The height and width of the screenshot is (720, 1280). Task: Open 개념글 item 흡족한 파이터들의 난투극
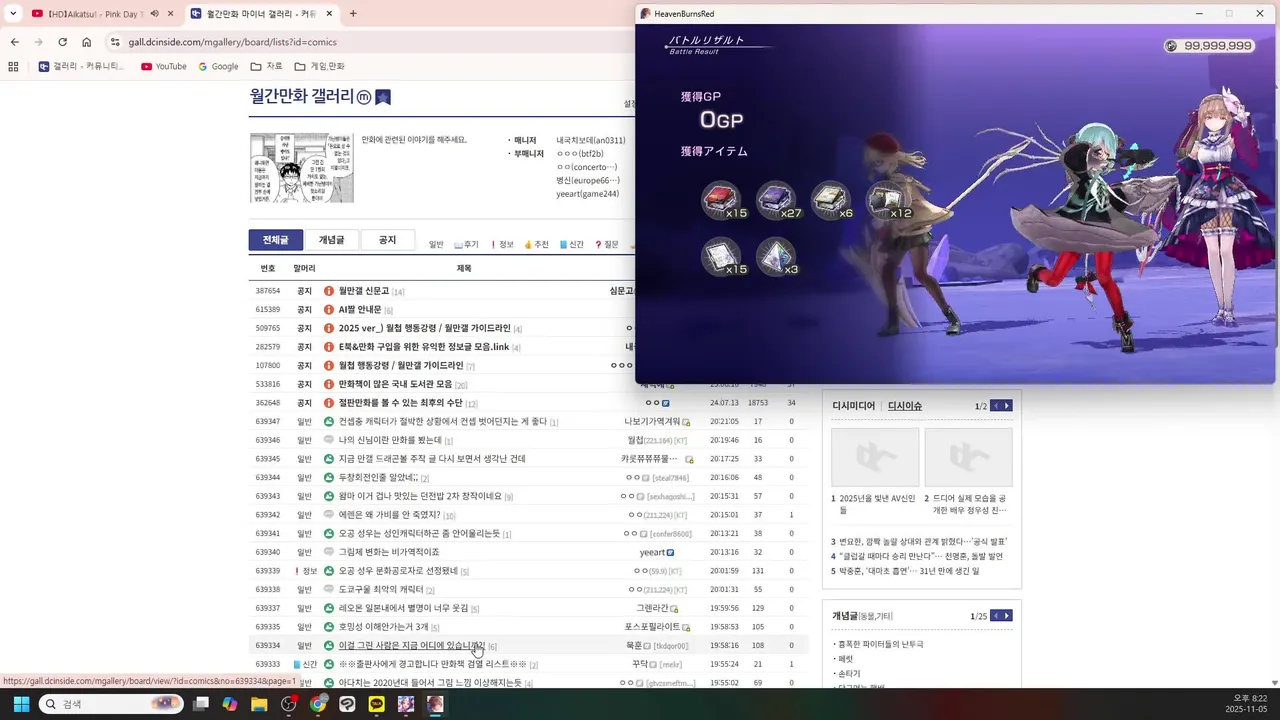point(880,645)
